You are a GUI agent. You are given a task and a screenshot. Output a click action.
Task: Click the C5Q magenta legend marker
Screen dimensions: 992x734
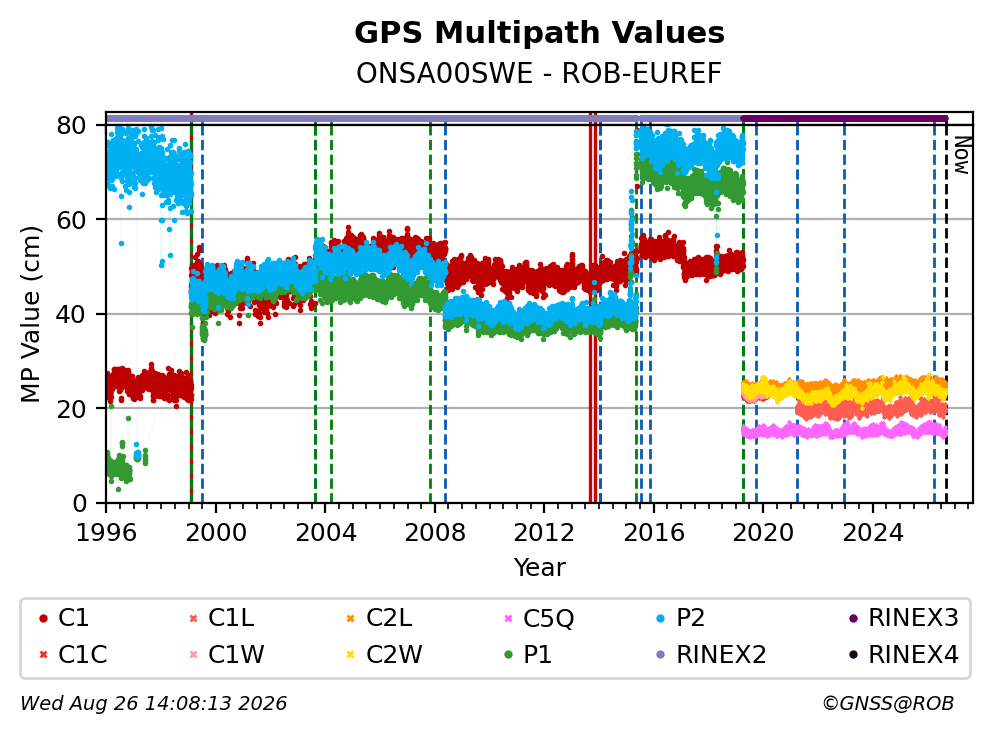point(508,618)
